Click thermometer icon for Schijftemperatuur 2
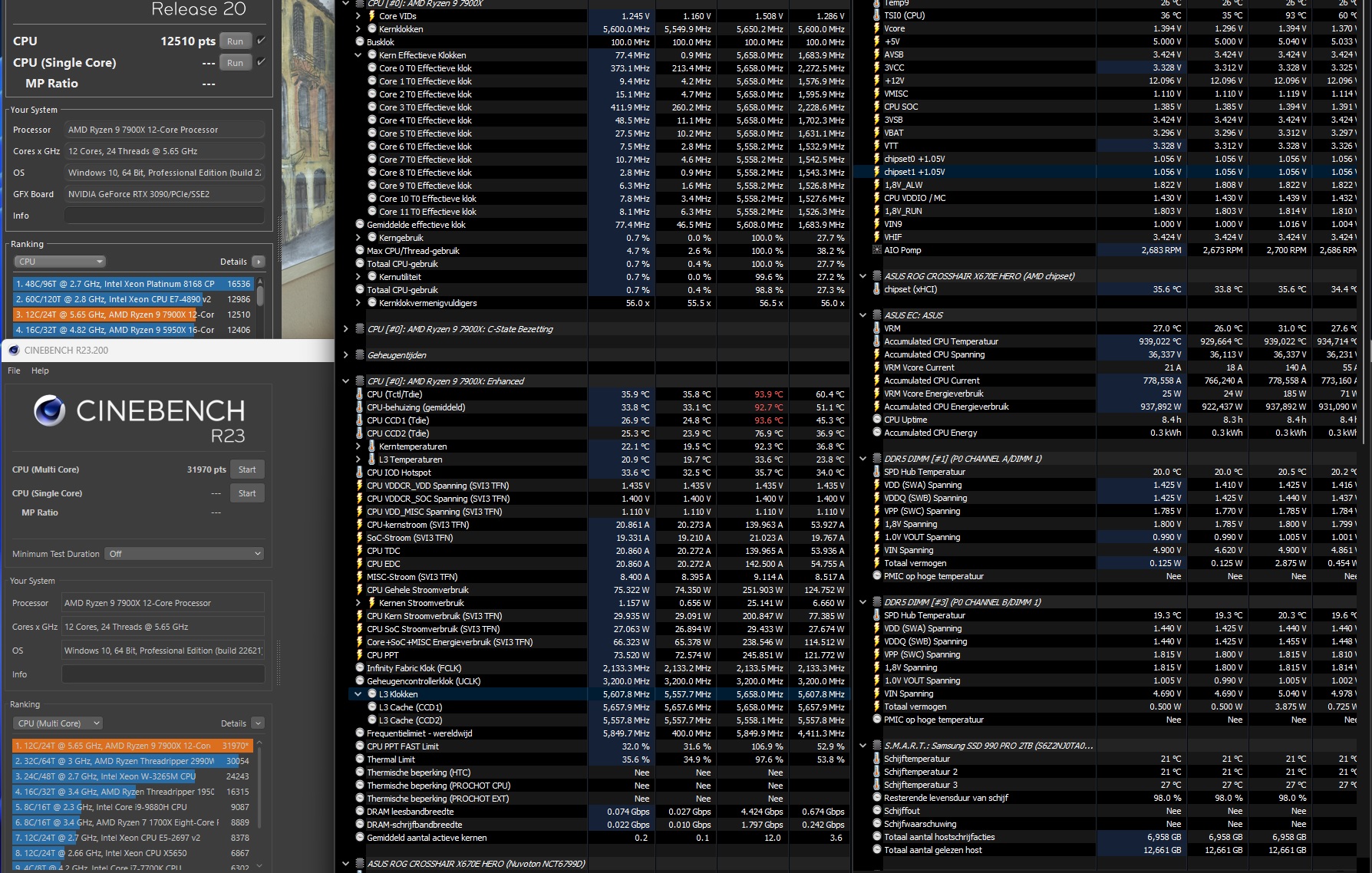Viewport: 1372px width, 873px height. [x=877, y=772]
